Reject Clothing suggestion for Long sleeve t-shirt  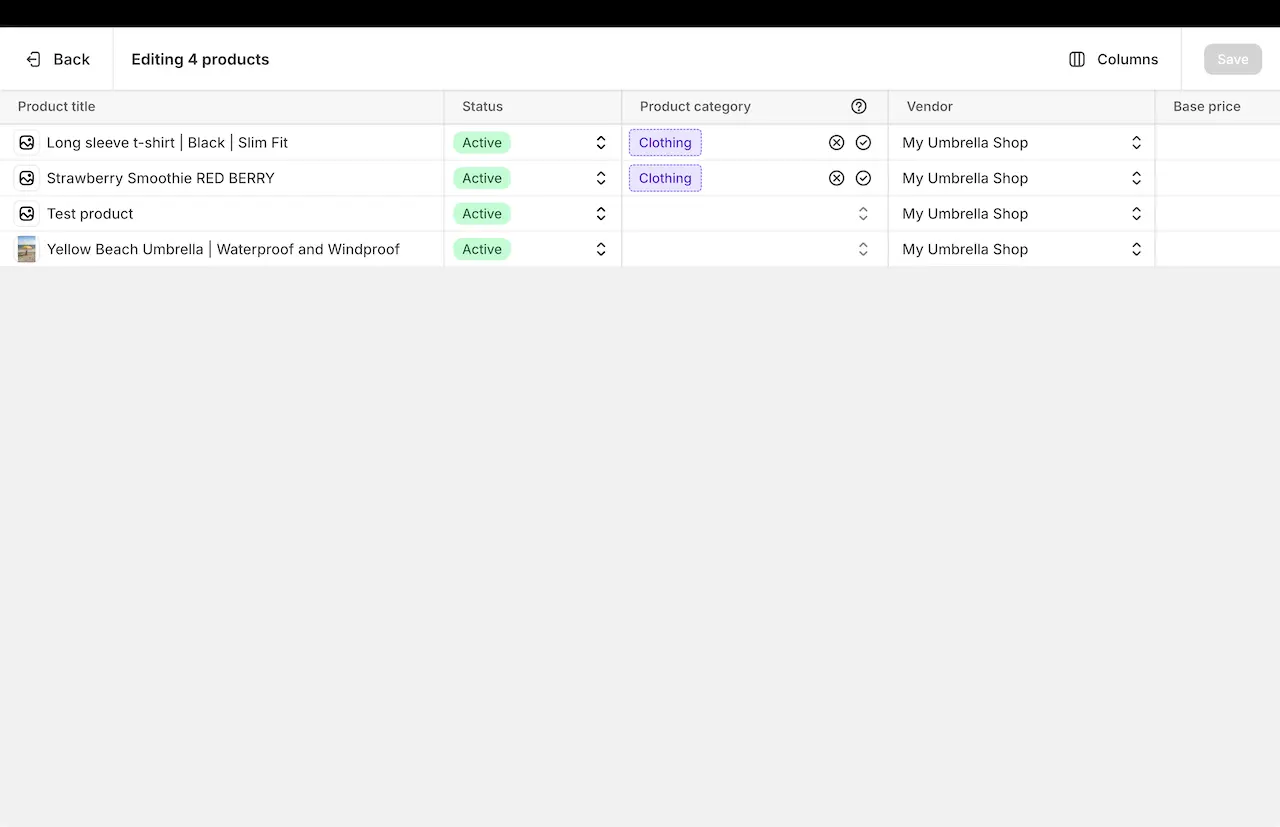[836, 143]
